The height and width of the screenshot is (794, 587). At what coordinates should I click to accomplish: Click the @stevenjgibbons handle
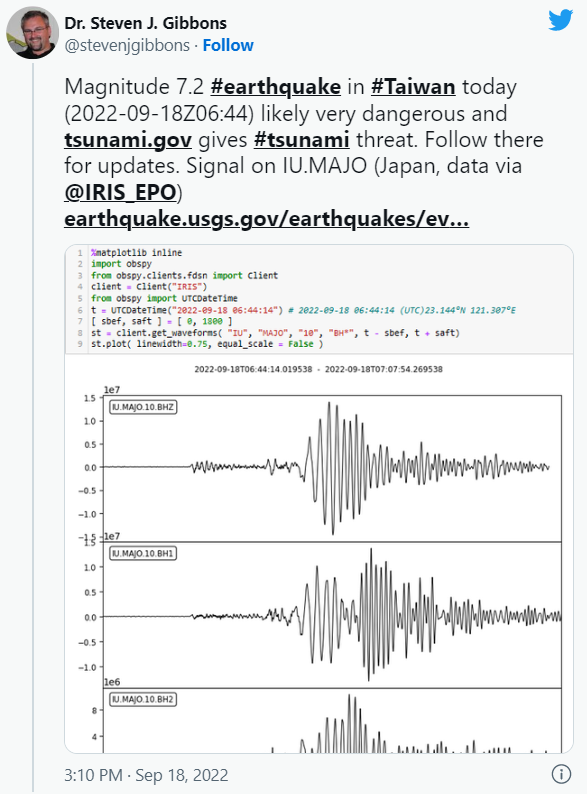tap(127, 46)
